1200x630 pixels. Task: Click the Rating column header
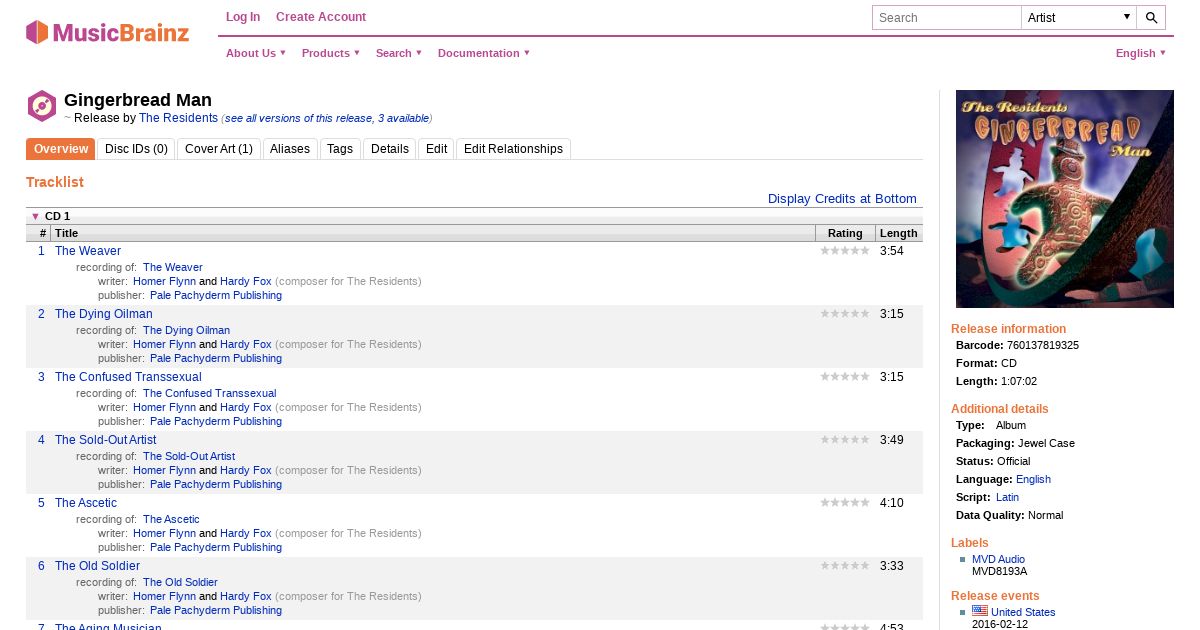[845, 233]
